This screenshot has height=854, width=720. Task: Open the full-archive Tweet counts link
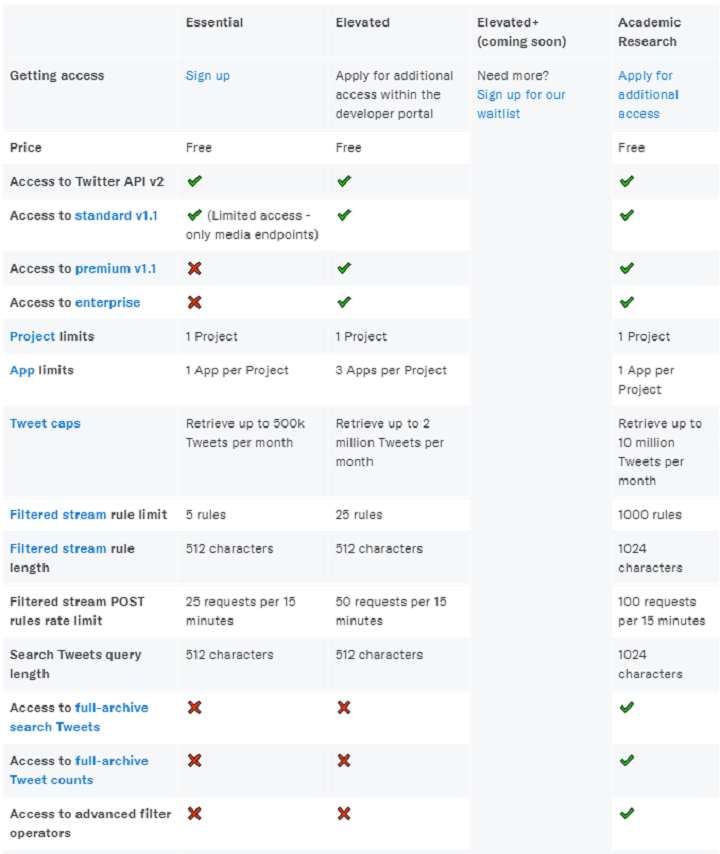[79, 770]
